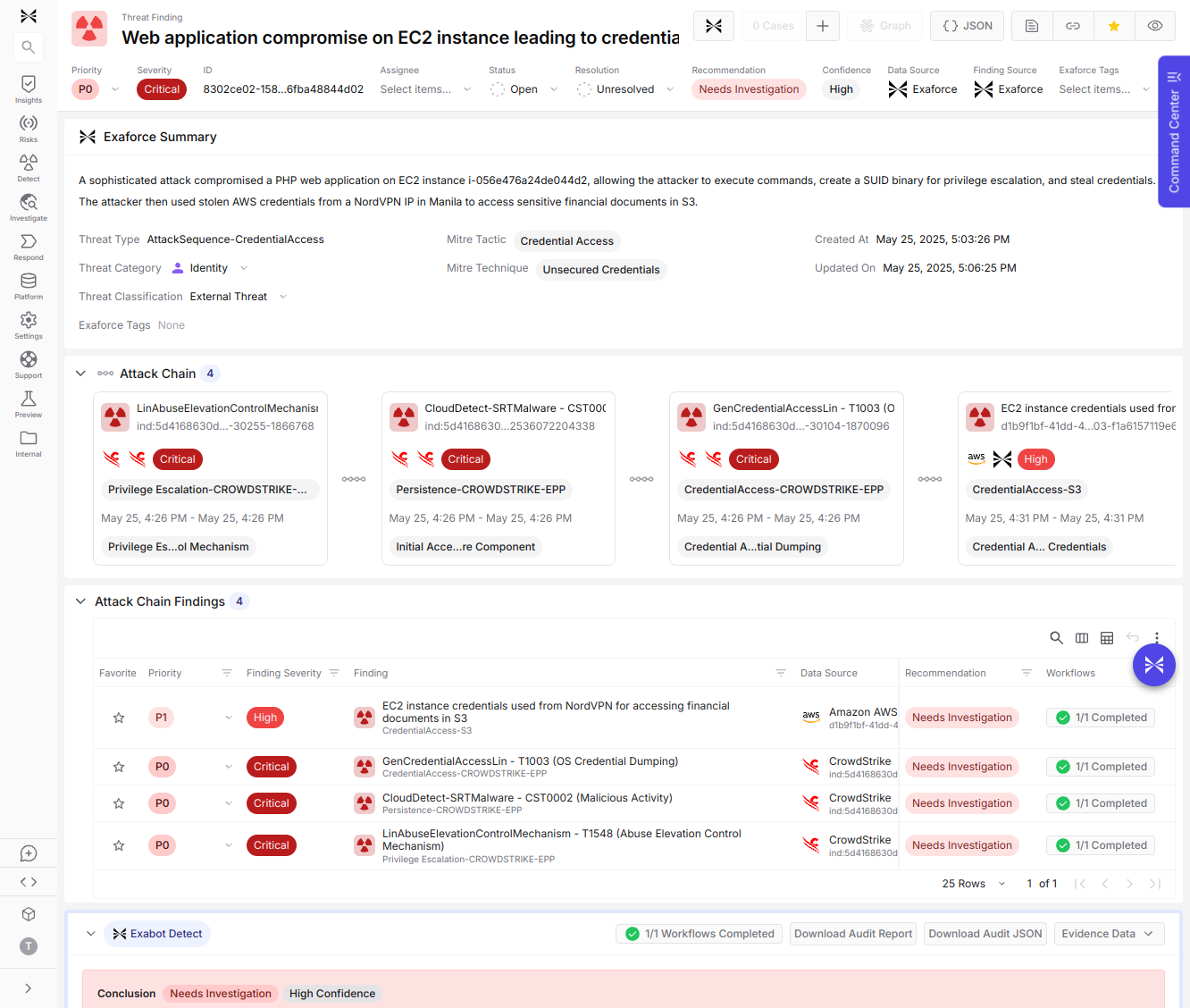The width and height of the screenshot is (1190, 1008).
Task: Open the GenCredentialAccessLin attack chain card
Action: pyautogui.click(x=786, y=478)
